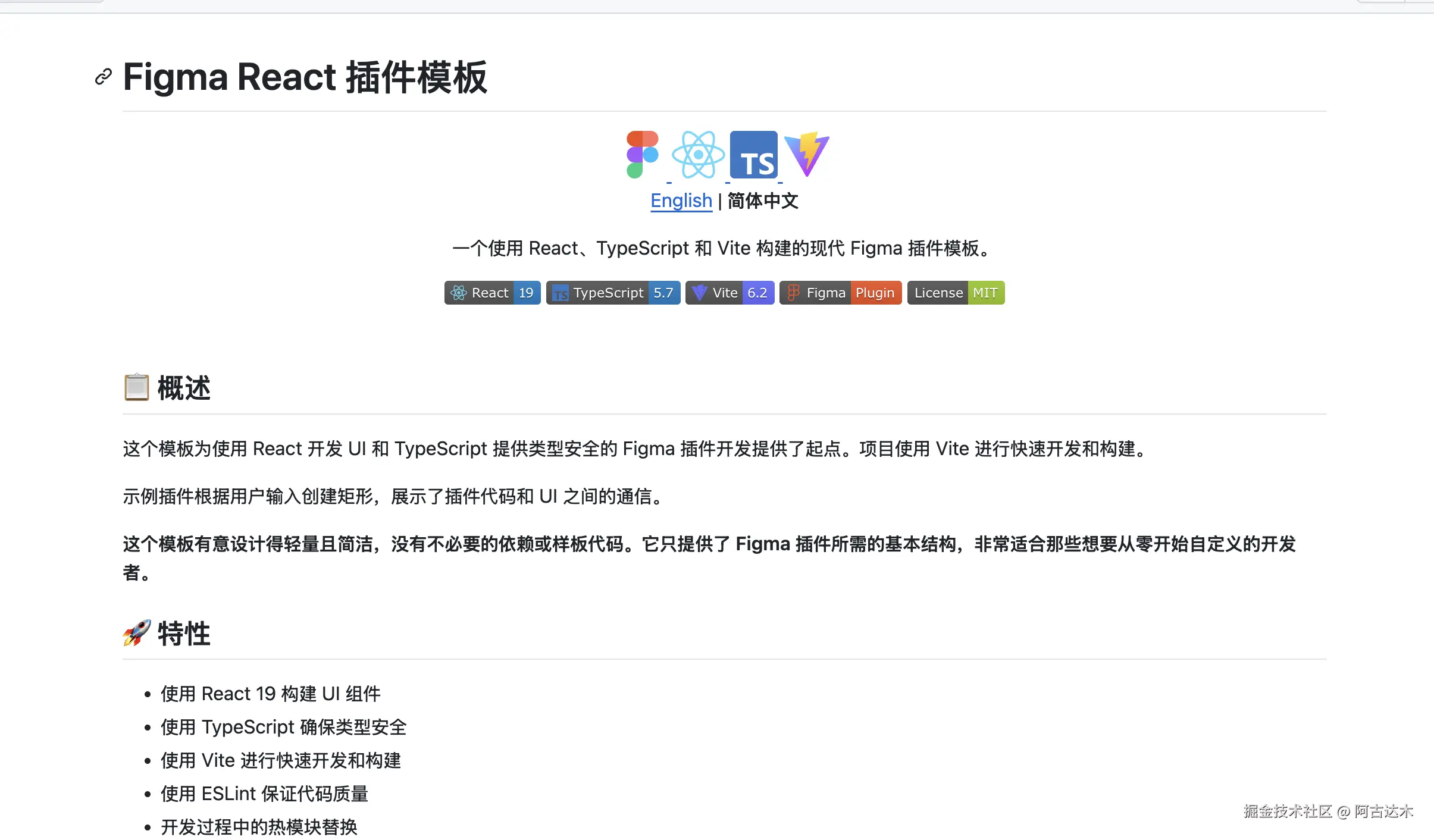This screenshot has height=840, width=1434.
Task: Click the TypeScript TS logo icon
Action: [x=753, y=155]
